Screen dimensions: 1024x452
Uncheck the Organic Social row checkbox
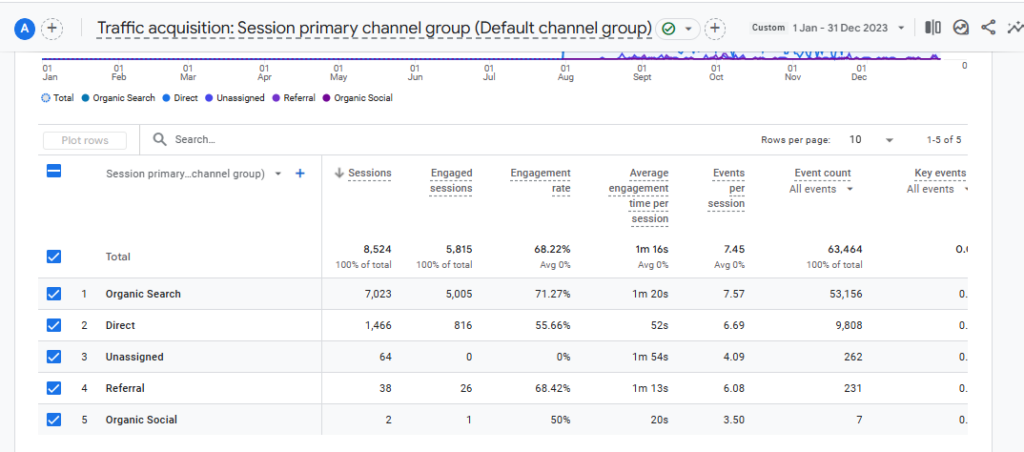(54, 419)
